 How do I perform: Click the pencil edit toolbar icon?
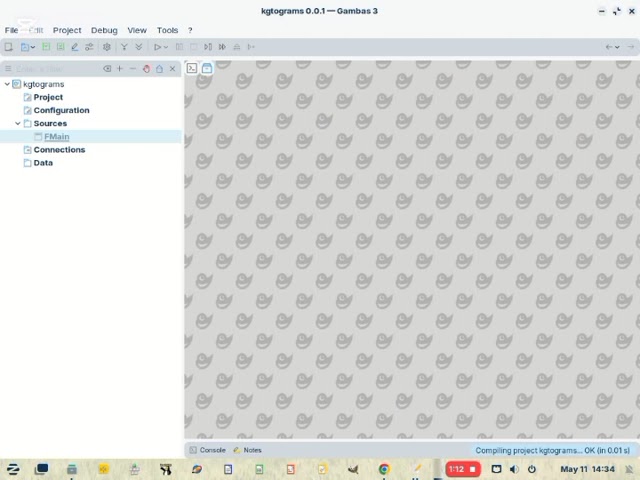click(75, 47)
